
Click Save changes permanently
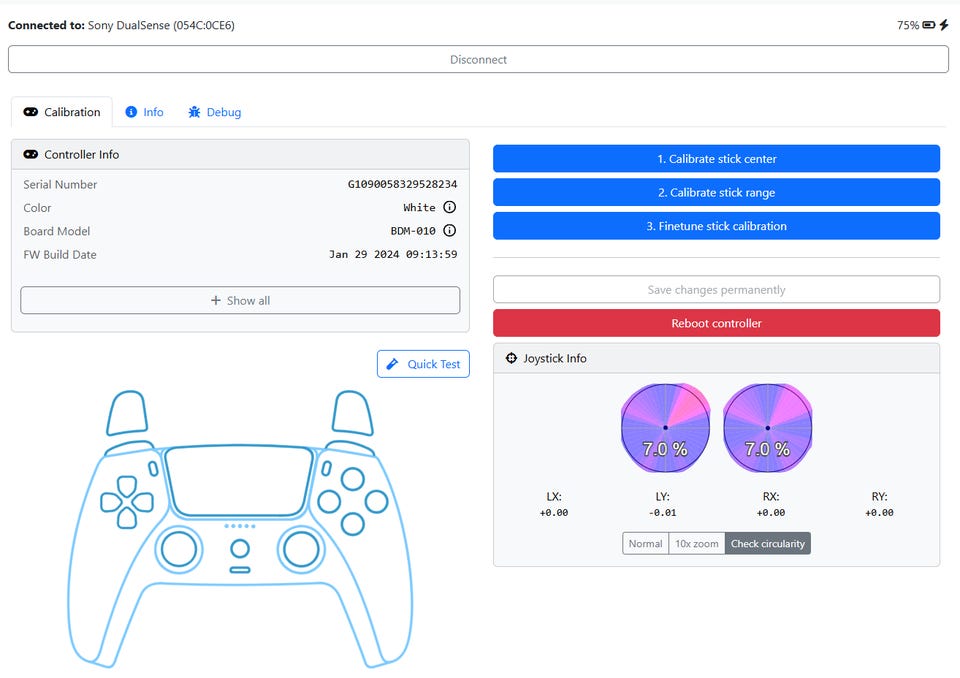(716, 289)
